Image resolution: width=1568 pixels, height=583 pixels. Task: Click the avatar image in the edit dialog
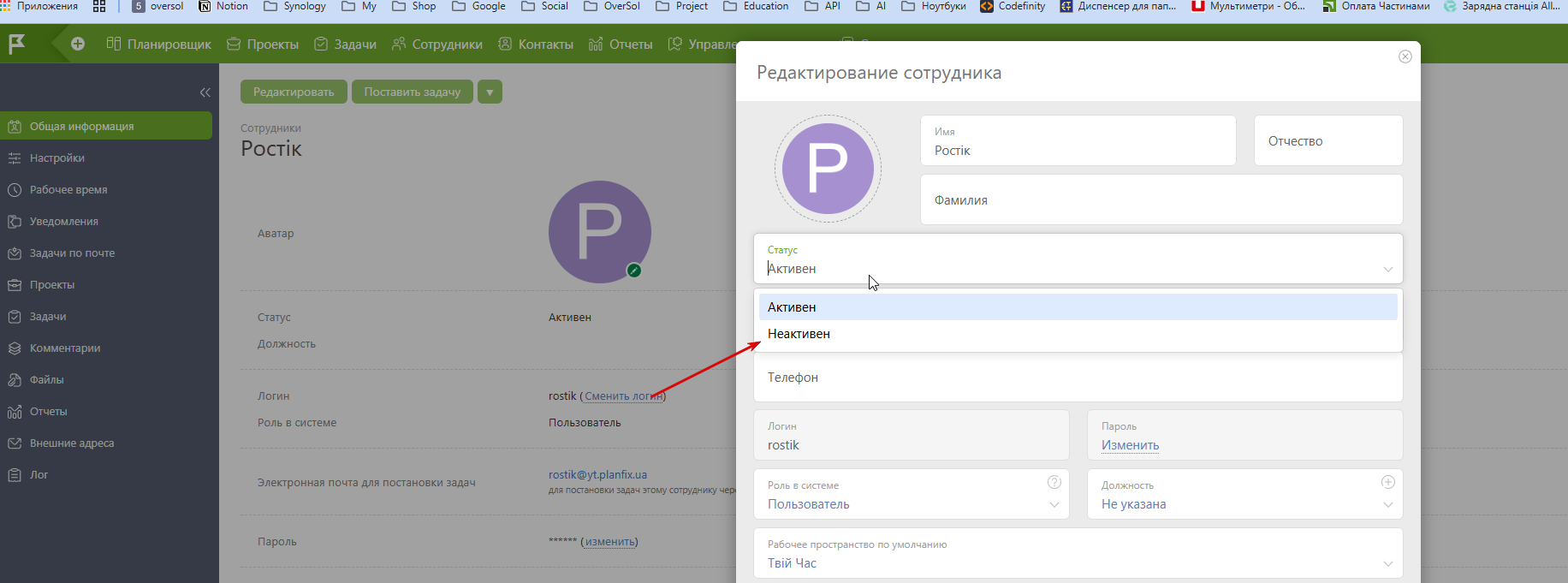828,169
